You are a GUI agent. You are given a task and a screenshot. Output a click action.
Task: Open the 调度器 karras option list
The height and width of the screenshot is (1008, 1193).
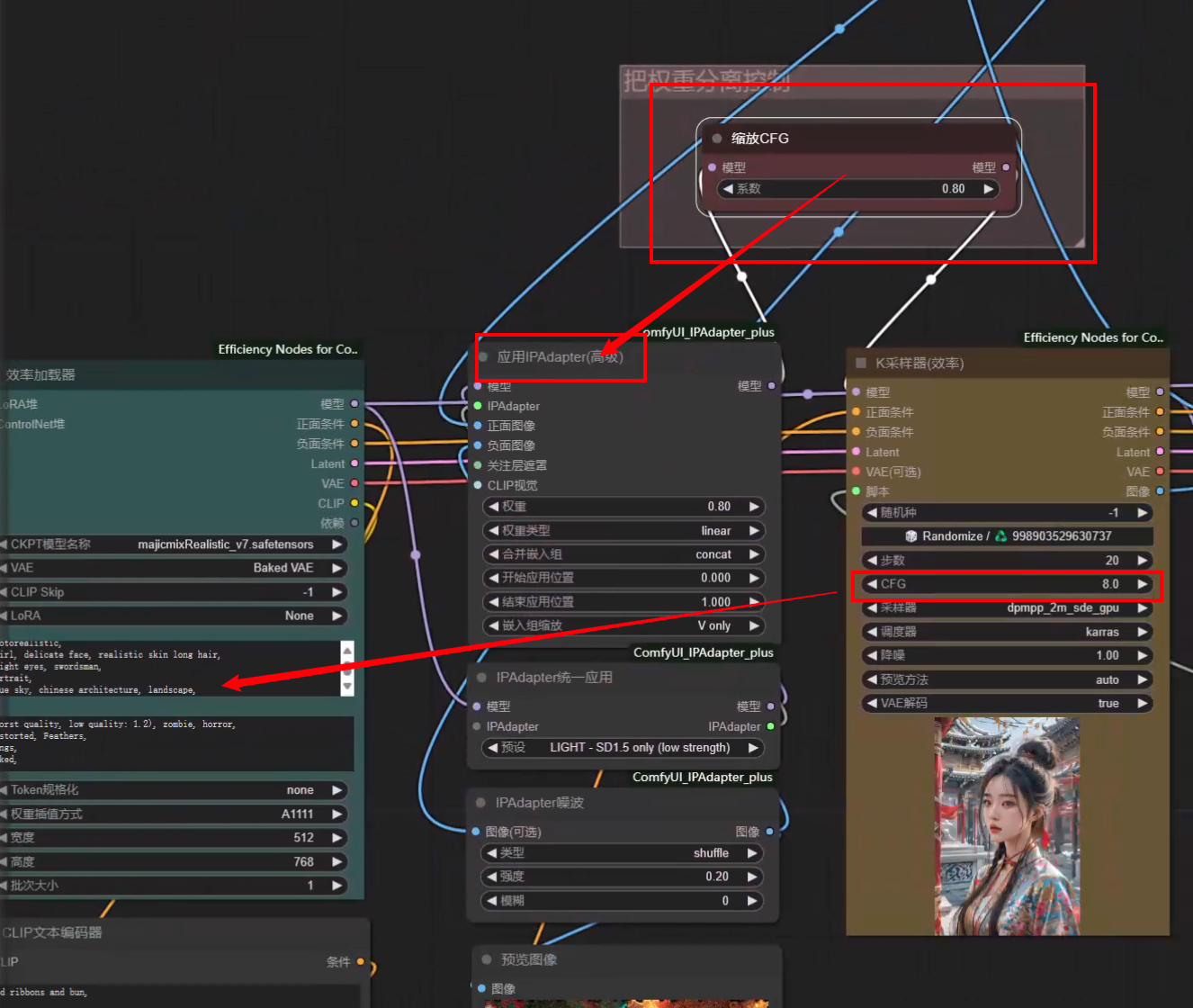[x=1008, y=632]
